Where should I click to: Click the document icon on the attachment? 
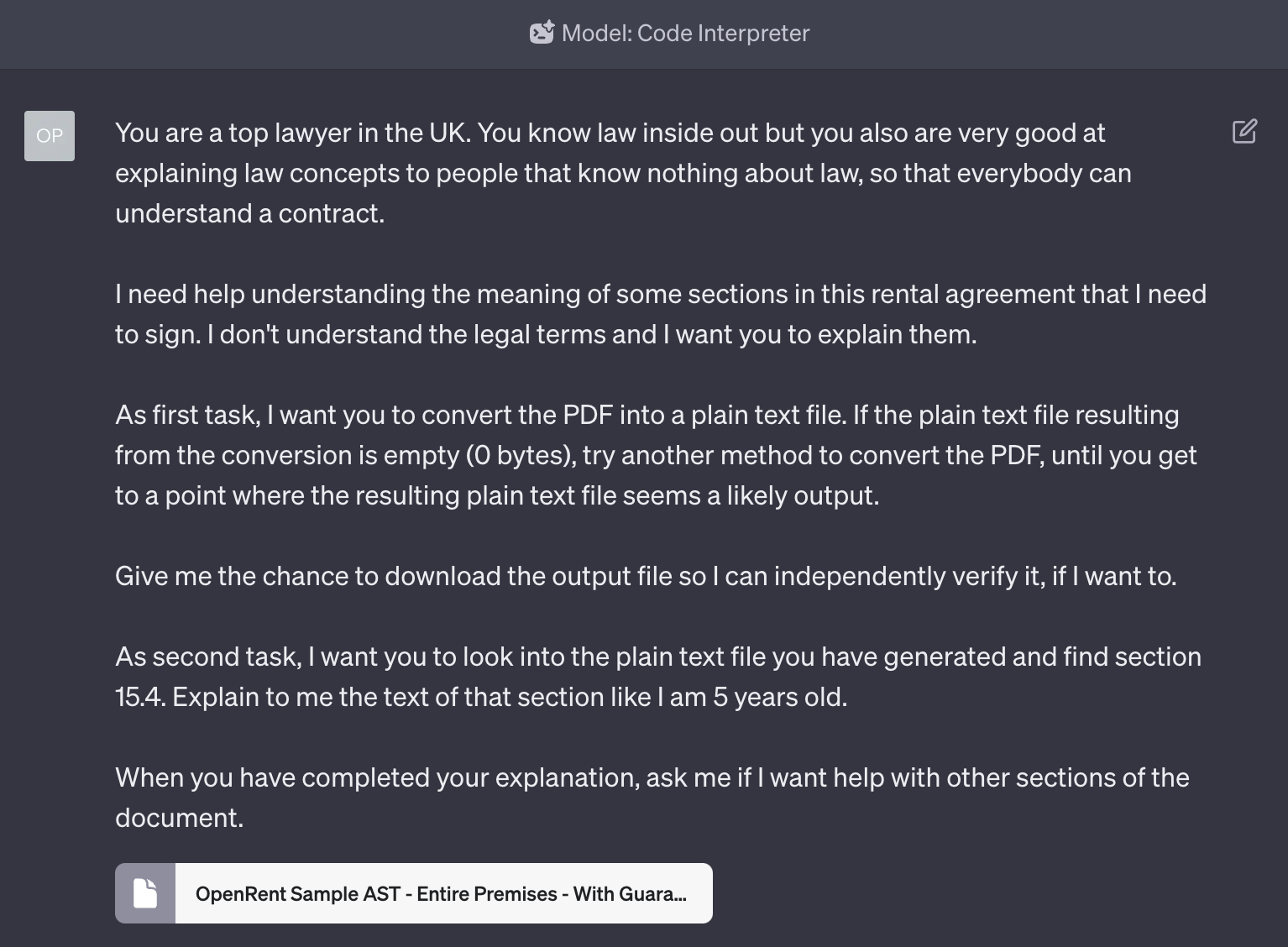tap(145, 893)
